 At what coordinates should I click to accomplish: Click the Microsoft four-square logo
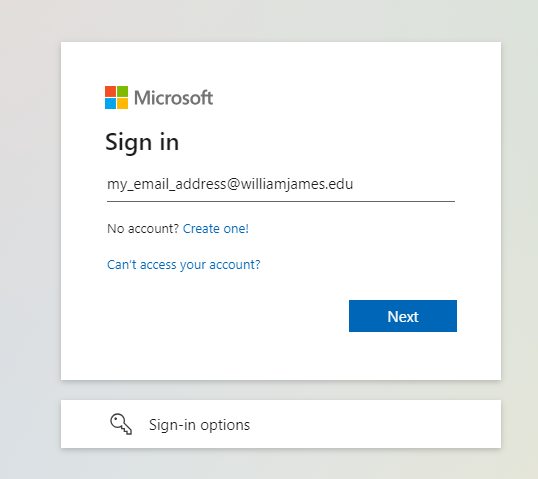(116, 97)
